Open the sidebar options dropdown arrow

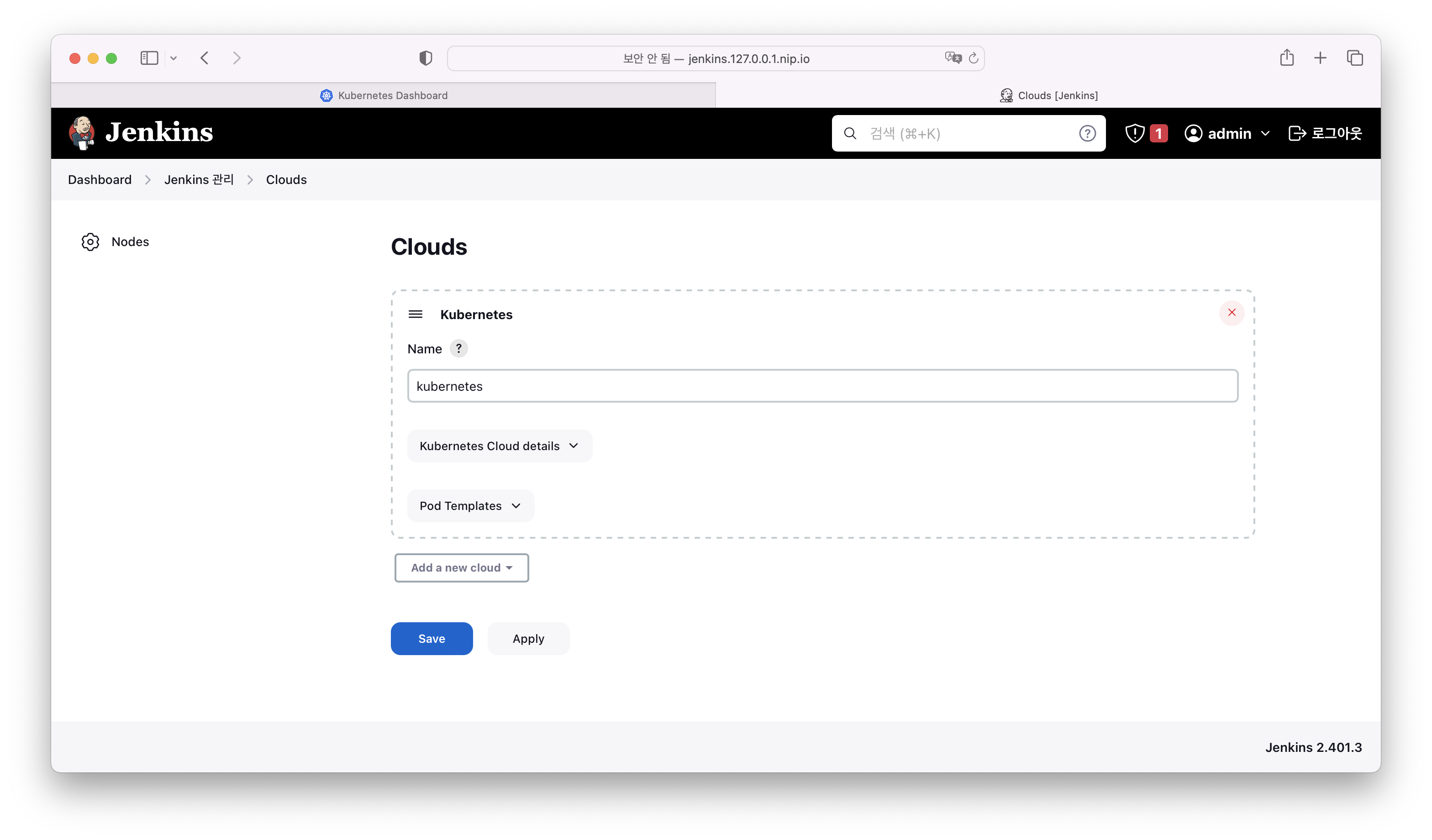coord(174,58)
